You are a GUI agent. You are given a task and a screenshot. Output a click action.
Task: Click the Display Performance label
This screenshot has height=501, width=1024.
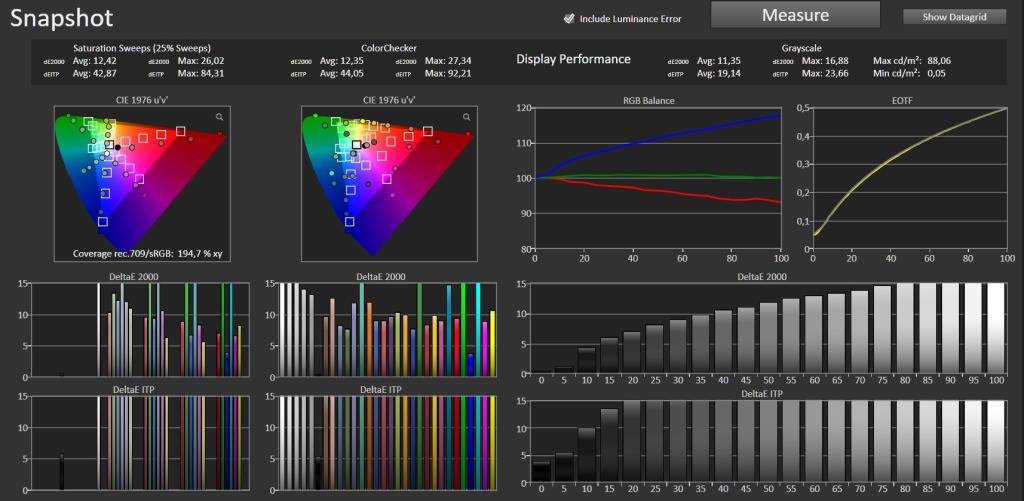pyautogui.click(x=573, y=59)
